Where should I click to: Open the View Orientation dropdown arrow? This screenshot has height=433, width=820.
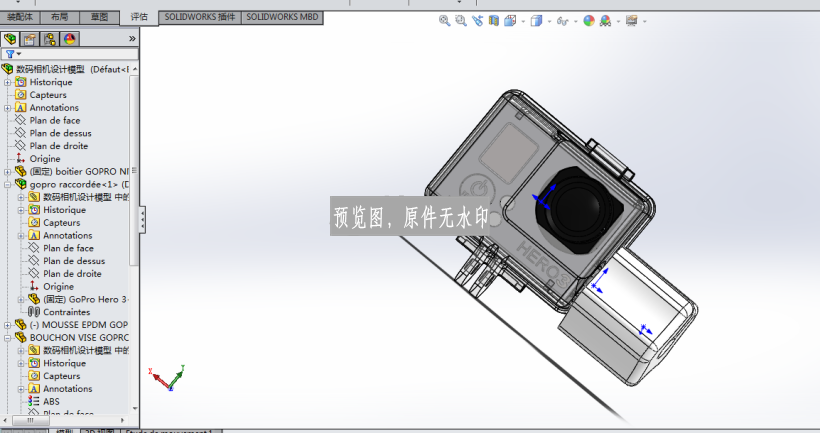click(x=523, y=21)
